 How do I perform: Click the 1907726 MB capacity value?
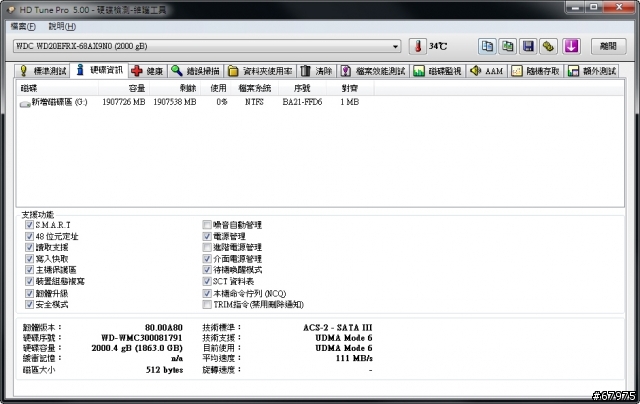coord(124,102)
